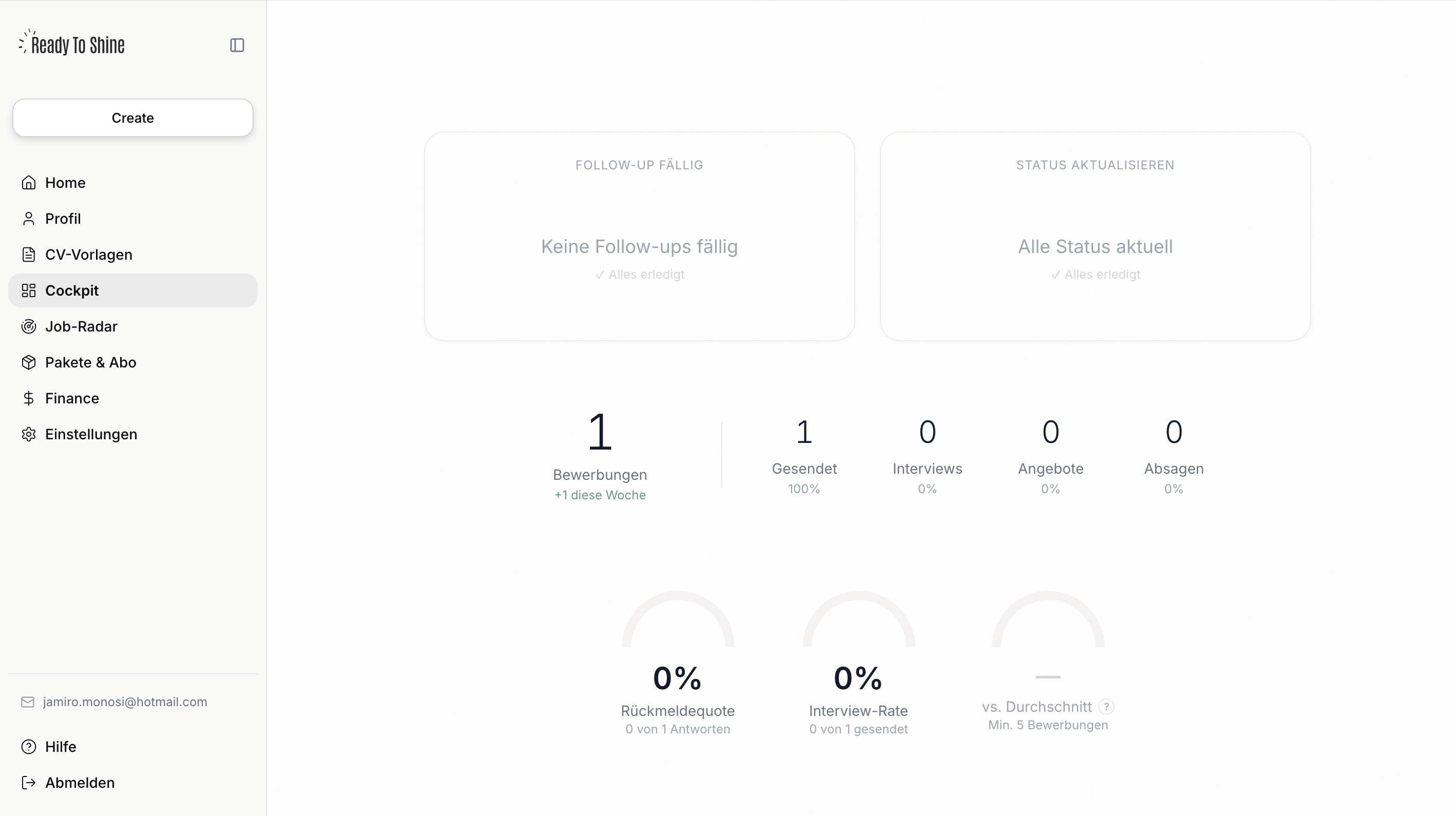Open the Job-Radar target icon
The image size is (1456, 816).
(29, 326)
